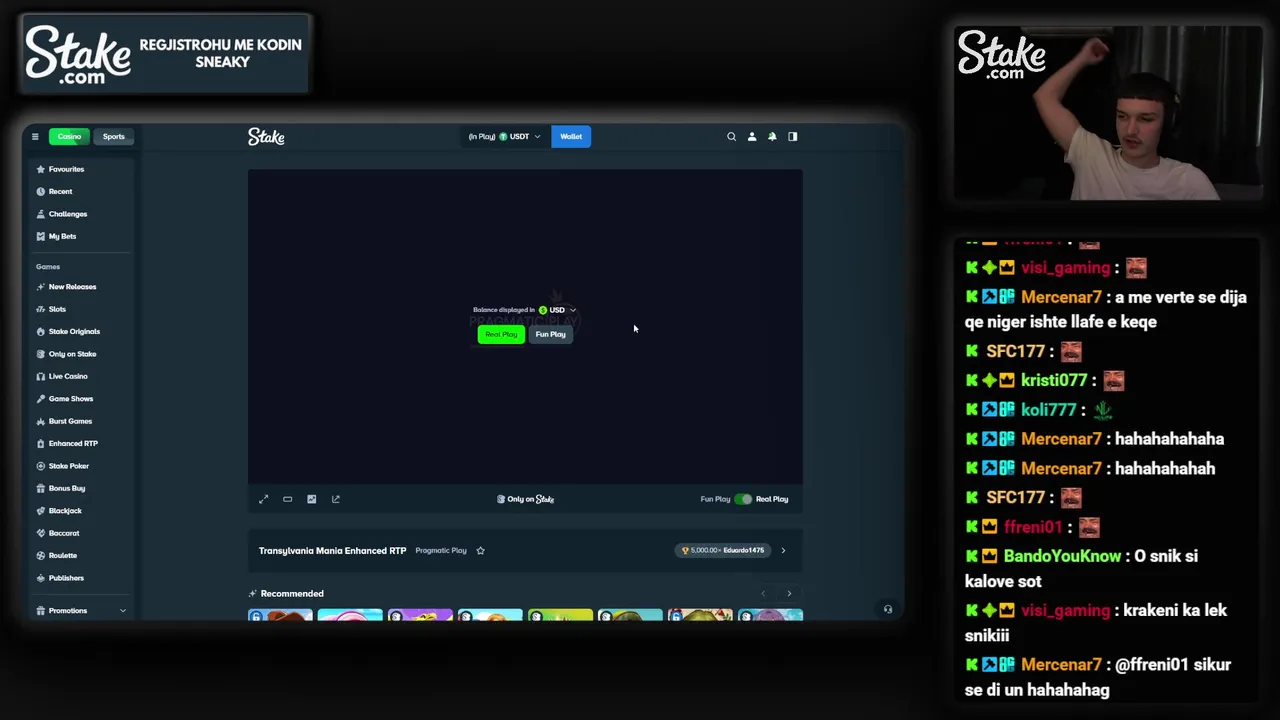Click chat username BandoYouKnow
The height and width of the screenshot is (720, 1280).
point(1062,556)
